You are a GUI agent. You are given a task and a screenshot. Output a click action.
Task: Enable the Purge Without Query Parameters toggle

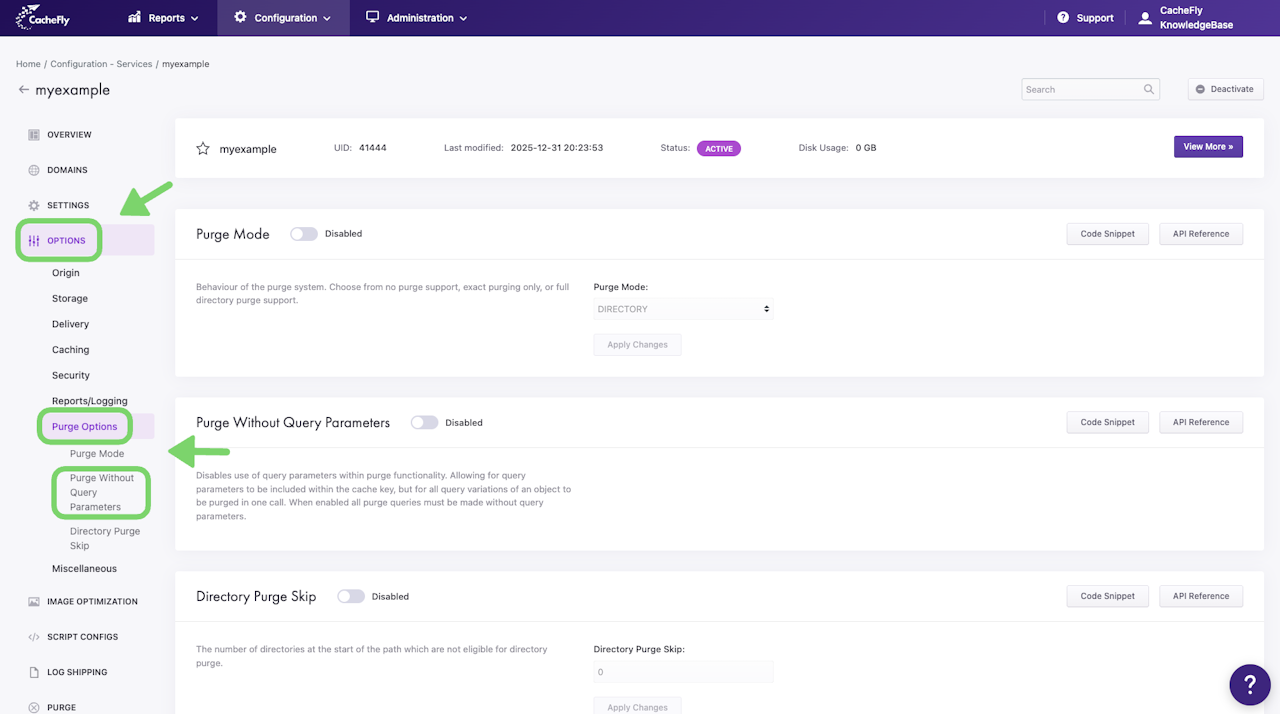[424, 423]
